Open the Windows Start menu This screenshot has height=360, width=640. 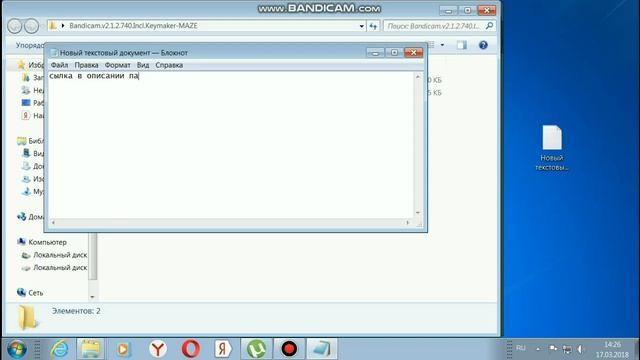pyautogui.click(x=17, y=349)
